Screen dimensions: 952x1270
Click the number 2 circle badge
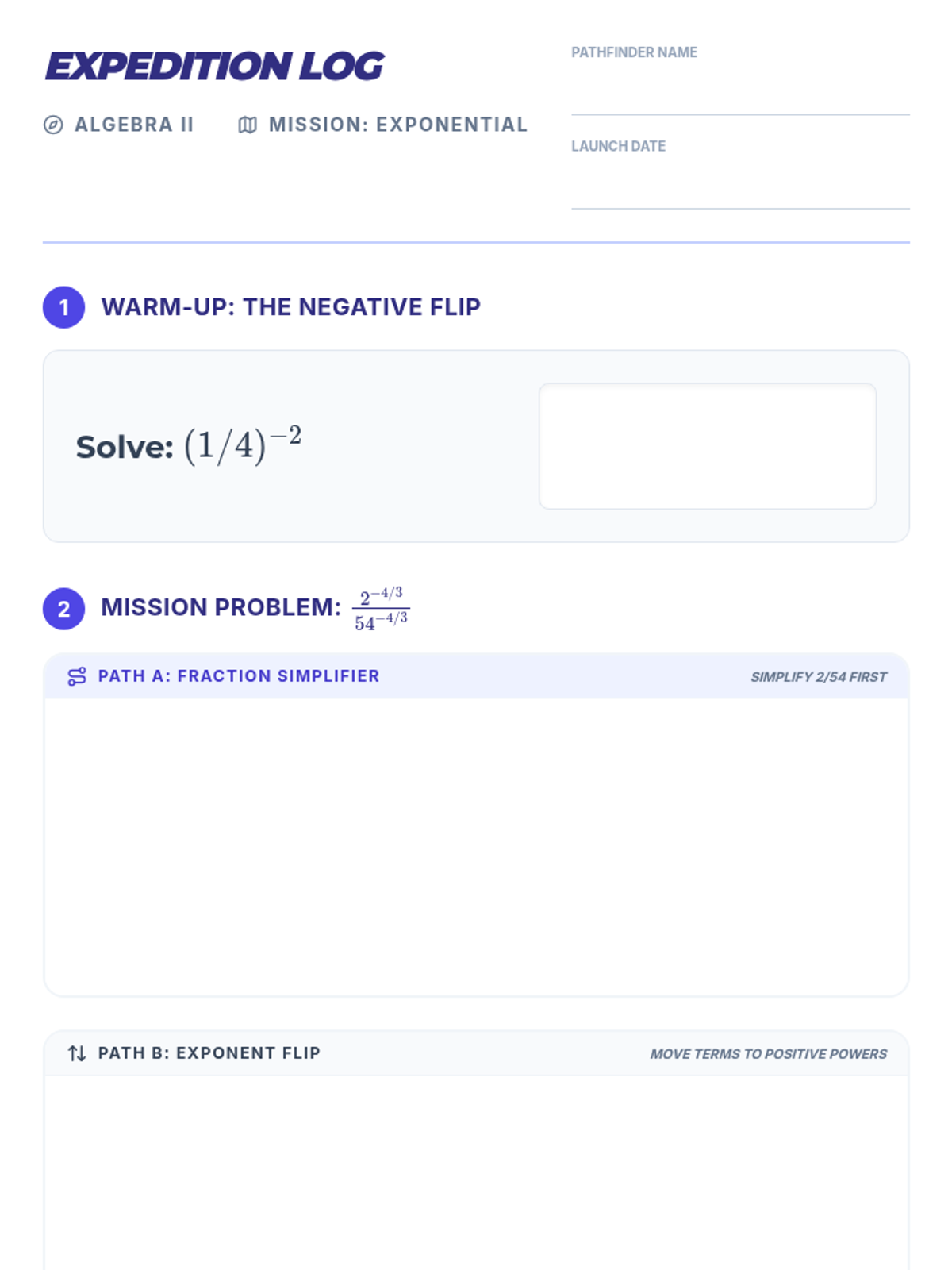coord(64,609)
